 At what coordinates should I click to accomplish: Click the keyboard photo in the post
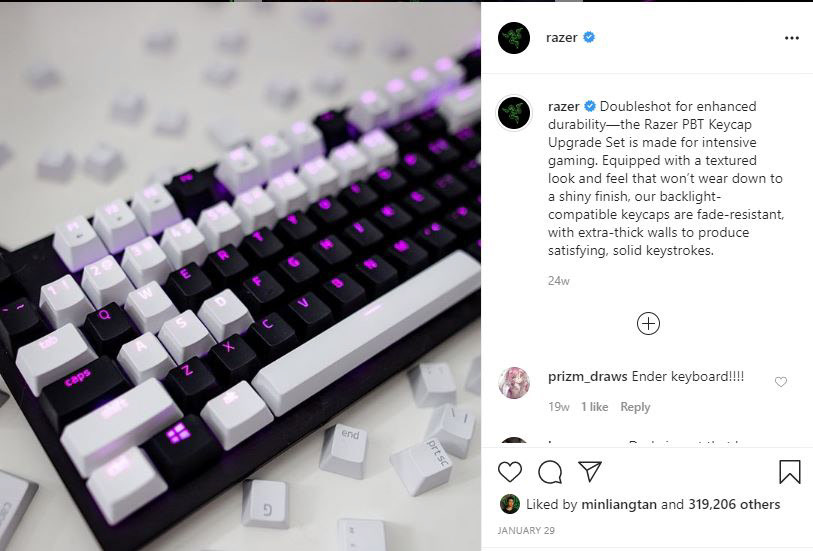pos(240,276)
